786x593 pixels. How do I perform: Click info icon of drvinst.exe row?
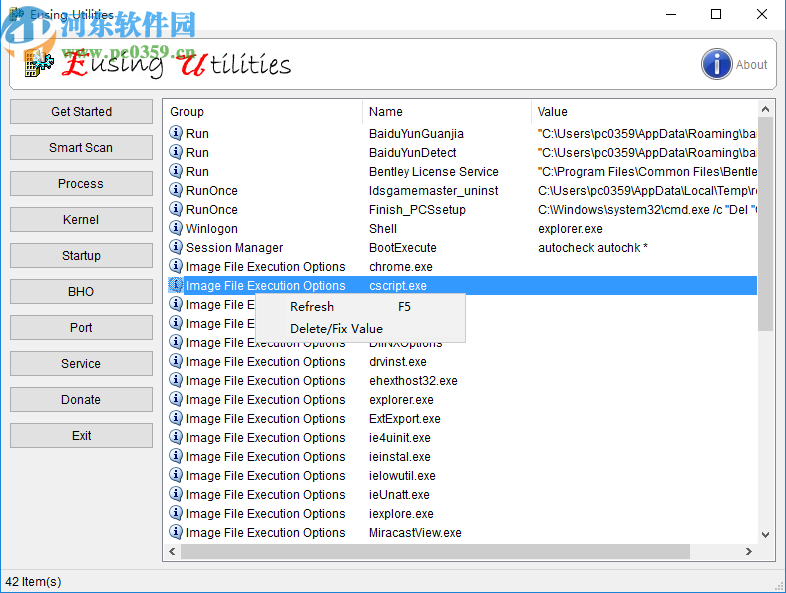coord(175,361)
